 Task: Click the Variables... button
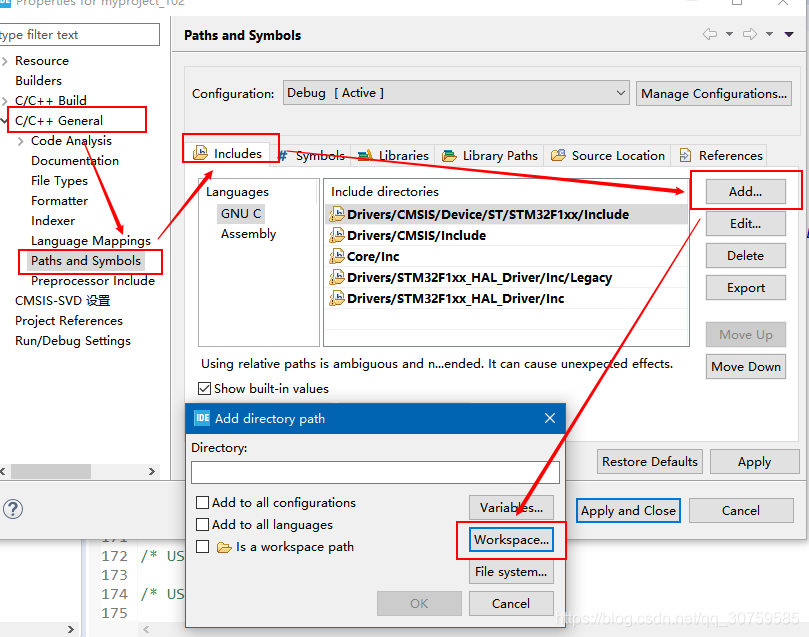tap(511, 508)
